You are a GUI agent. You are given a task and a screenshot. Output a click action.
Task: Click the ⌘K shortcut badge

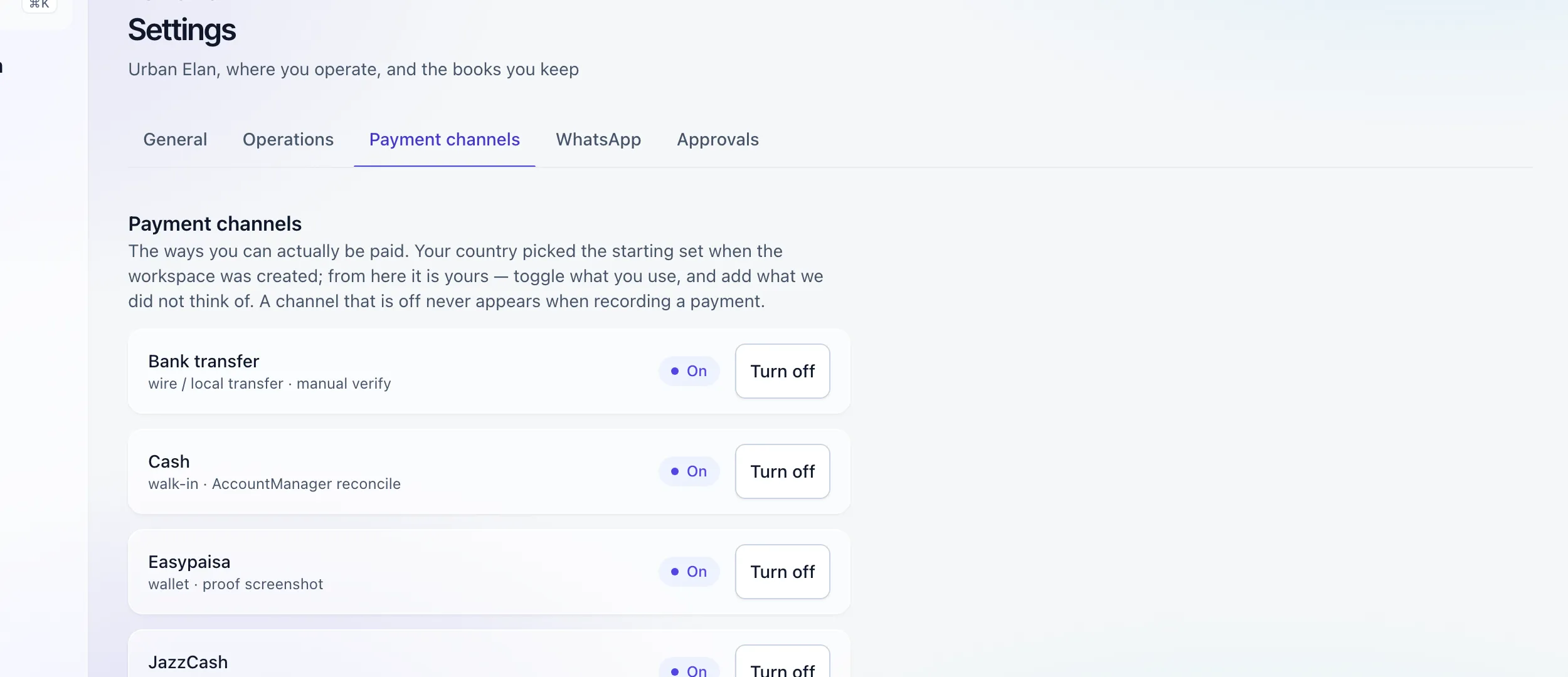40,4
